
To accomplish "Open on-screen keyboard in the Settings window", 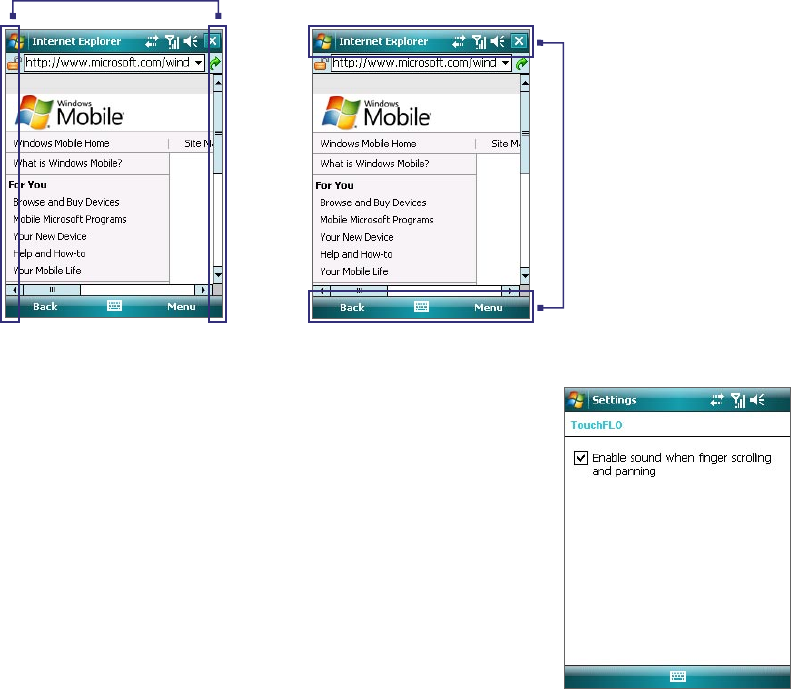I will tap(678, 676).
